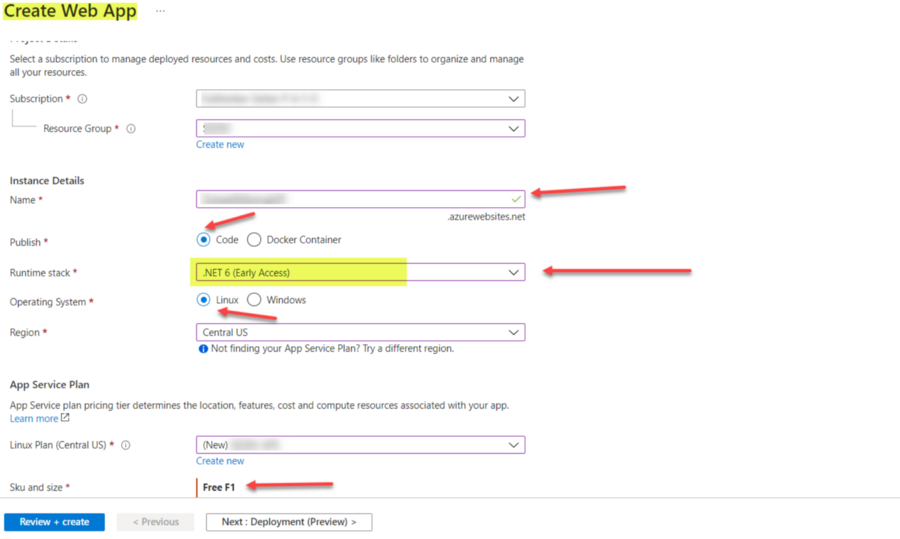The width and height of the screenshot is (900, 539).
Task: Choose Windows as the operating system
Action: point(254,300)
